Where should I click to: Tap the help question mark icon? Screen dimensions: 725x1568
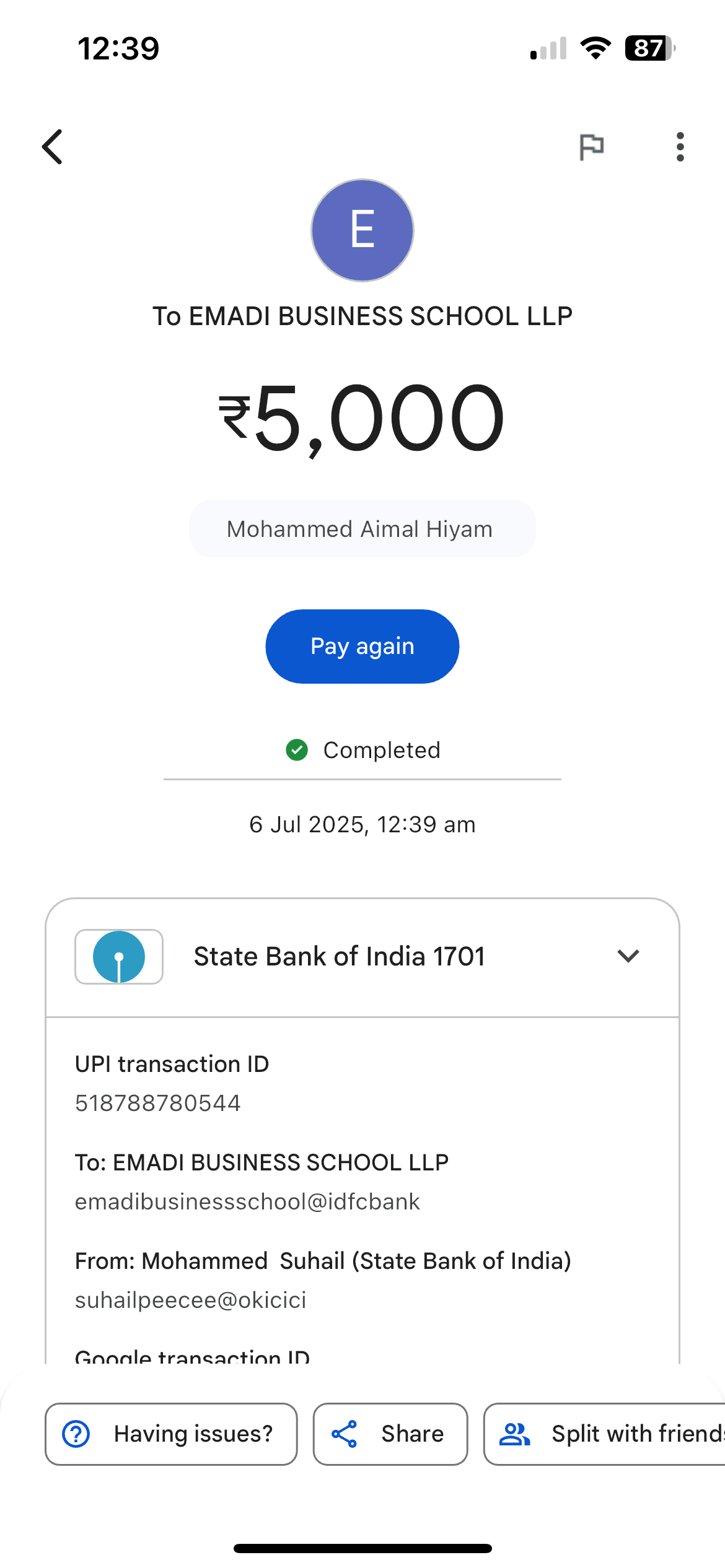[x=76, y=1434]
